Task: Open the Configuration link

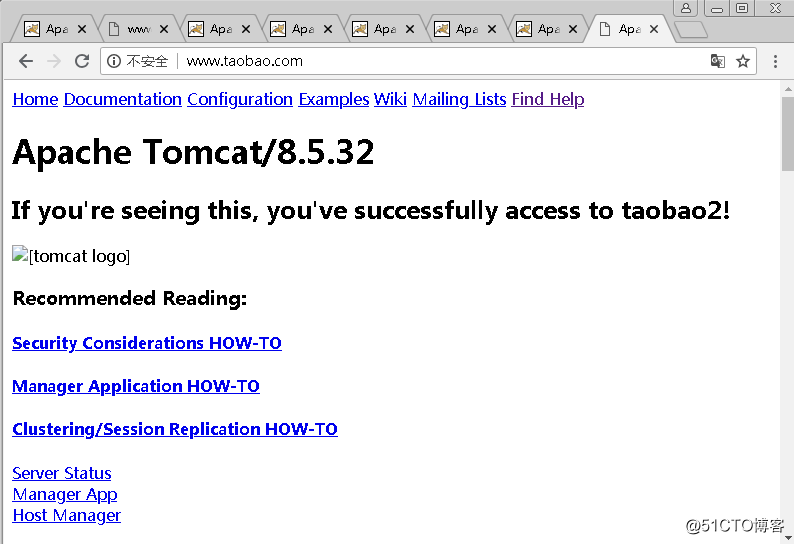Action: tap(240, 99)
